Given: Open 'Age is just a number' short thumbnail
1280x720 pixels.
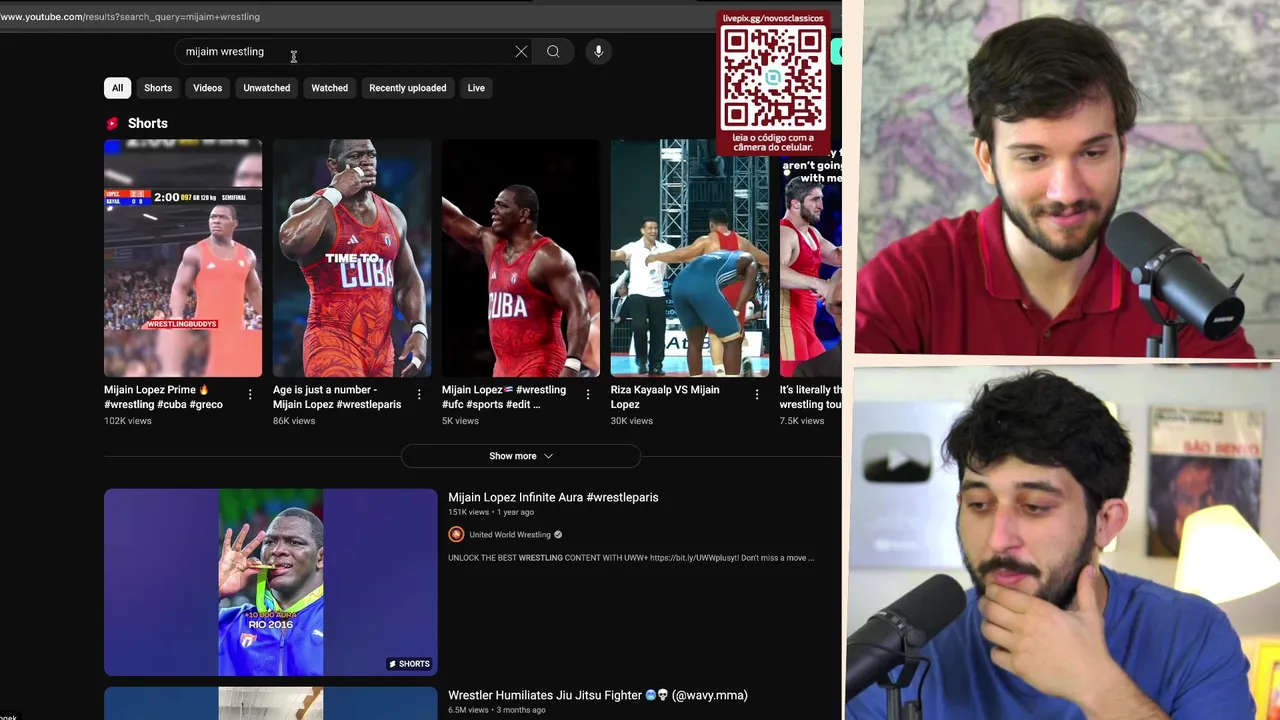Looking at the screenshot, I should [352, 258].
